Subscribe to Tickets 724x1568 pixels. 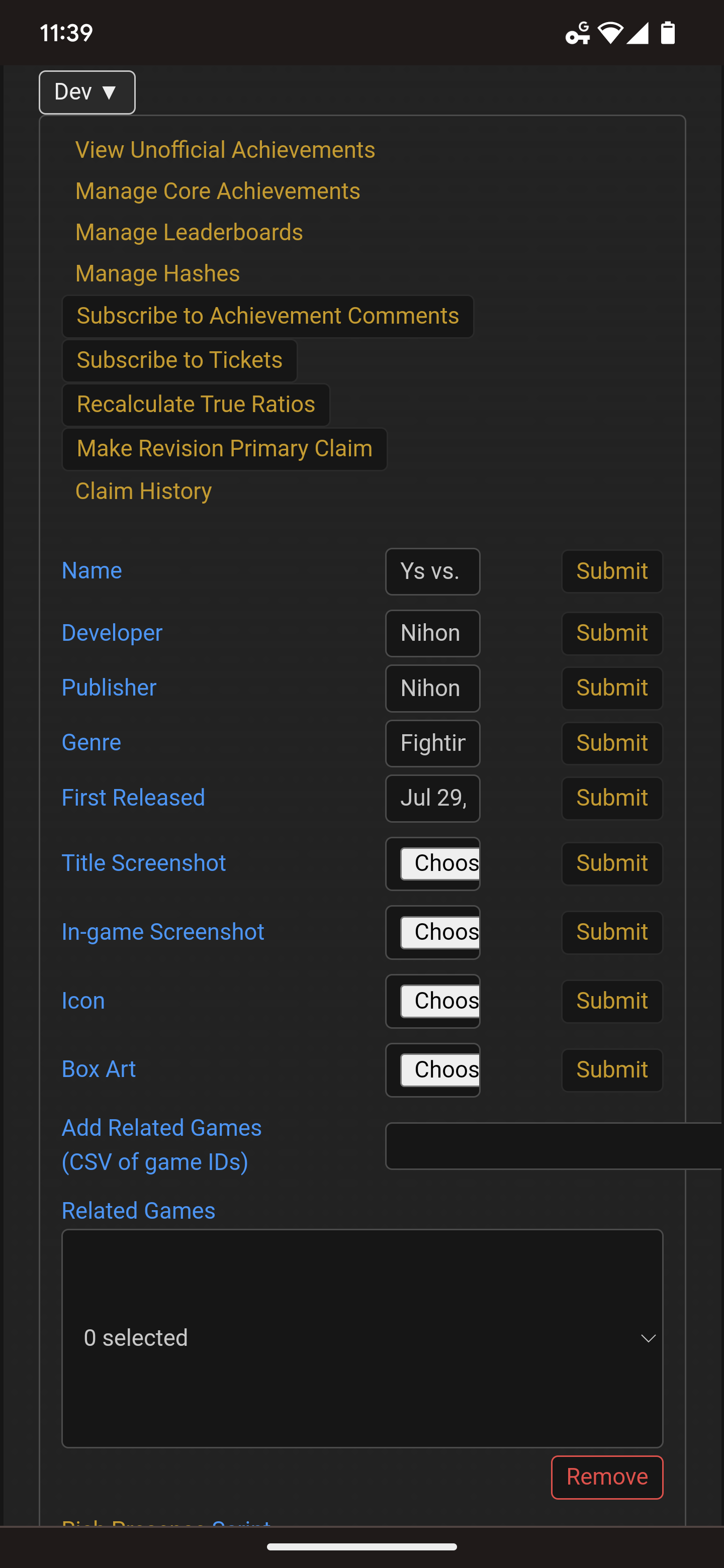[179, 360]
